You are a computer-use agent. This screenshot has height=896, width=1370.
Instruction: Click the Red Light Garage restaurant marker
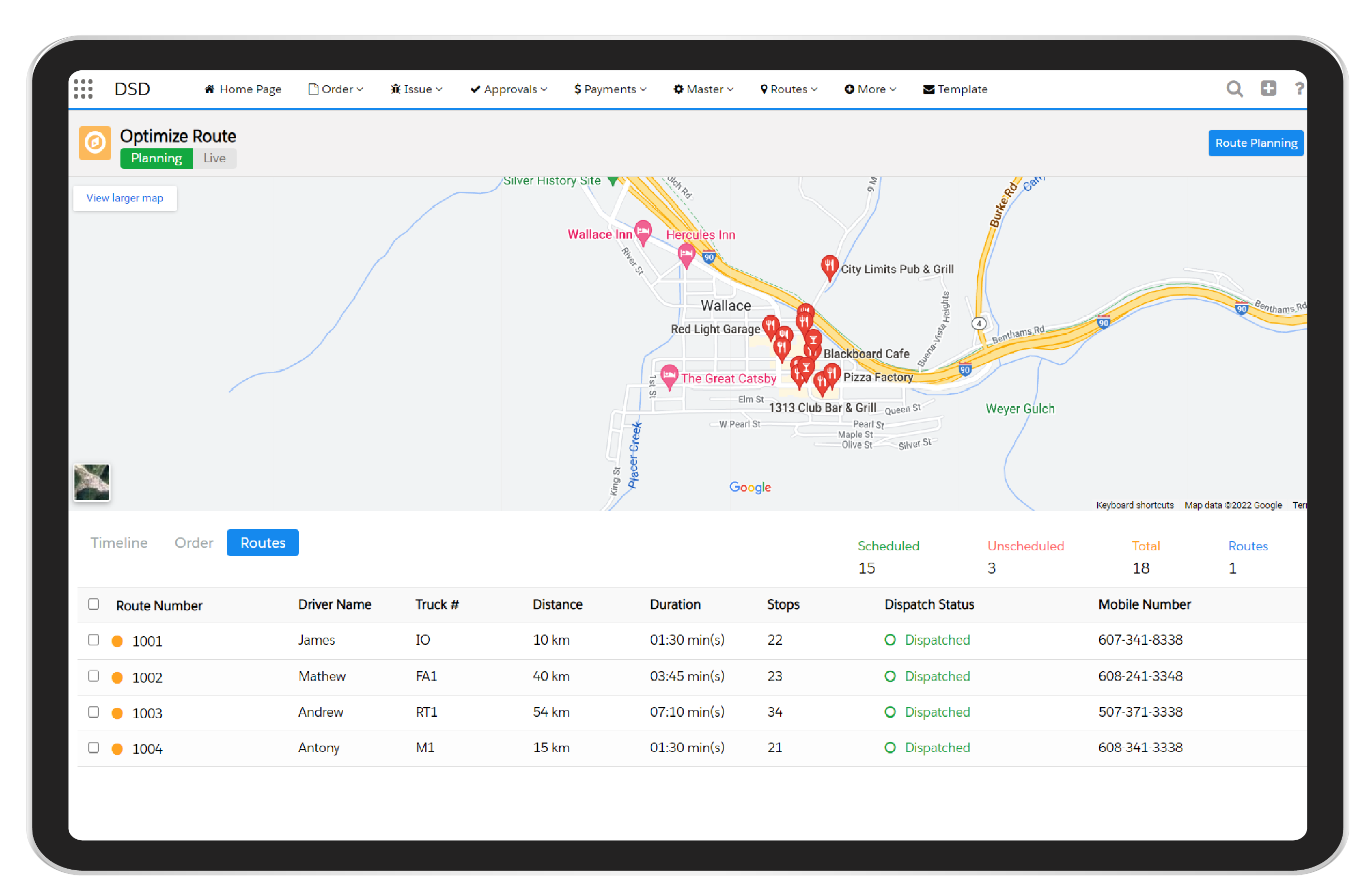tap(770, 327)
